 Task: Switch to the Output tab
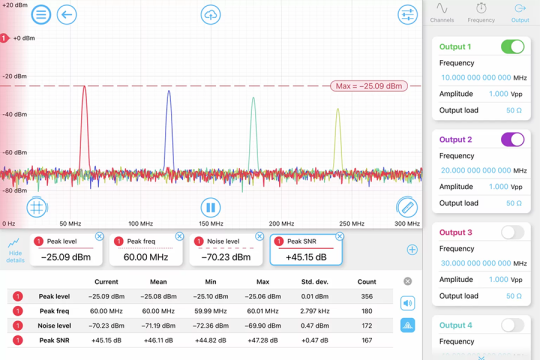click(x=520, y=13)
